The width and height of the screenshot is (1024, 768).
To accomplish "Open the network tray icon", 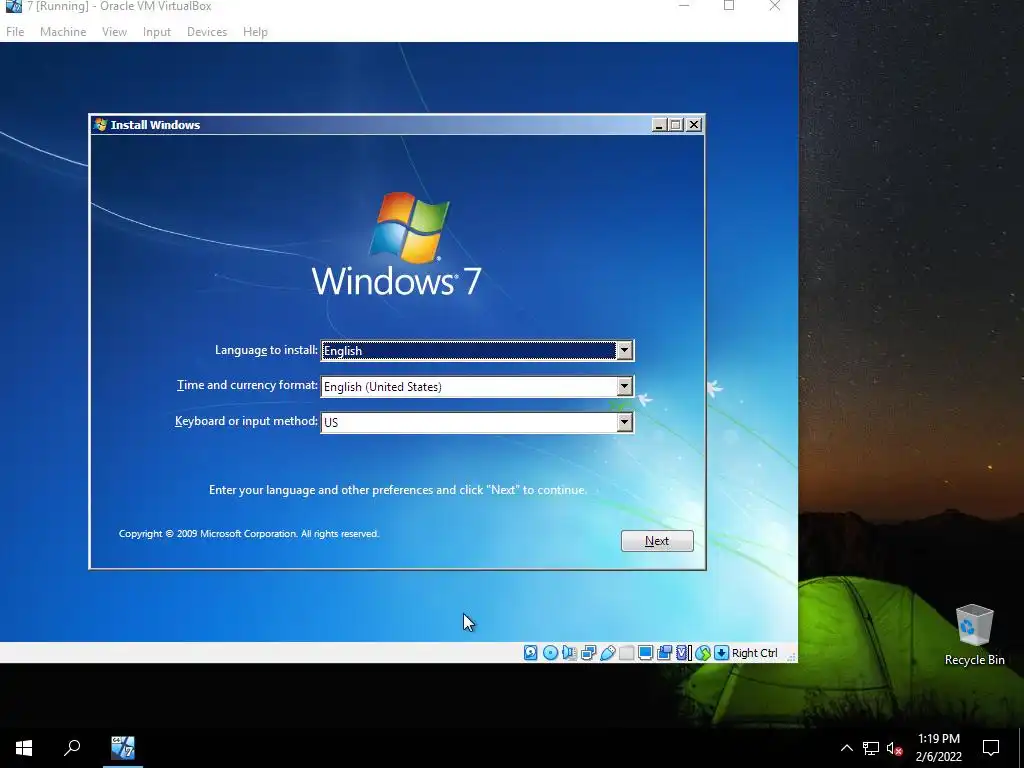I will 871,748.
